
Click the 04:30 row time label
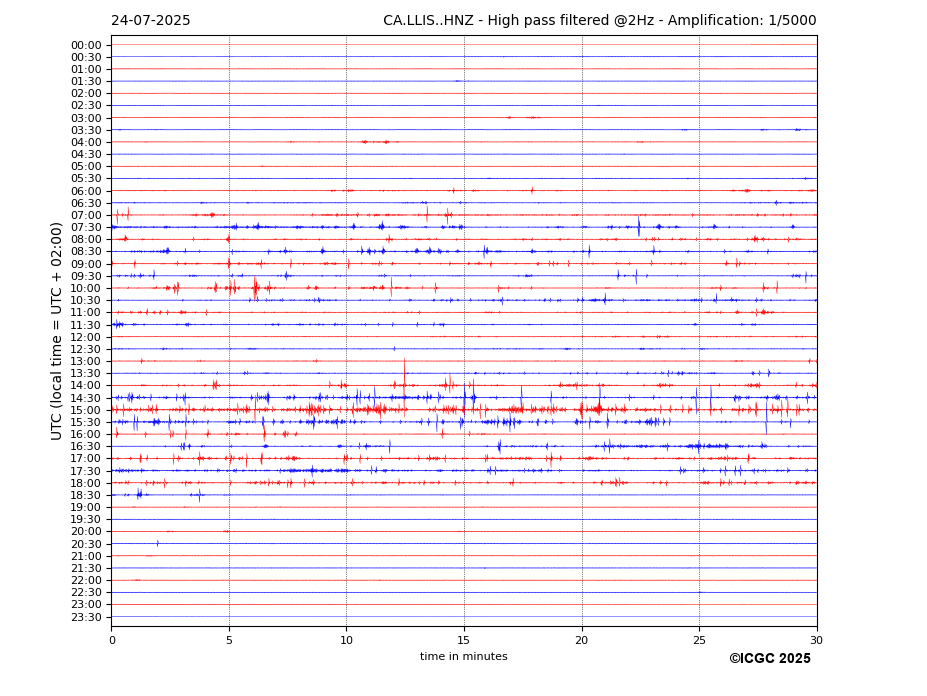click(86, 154)
